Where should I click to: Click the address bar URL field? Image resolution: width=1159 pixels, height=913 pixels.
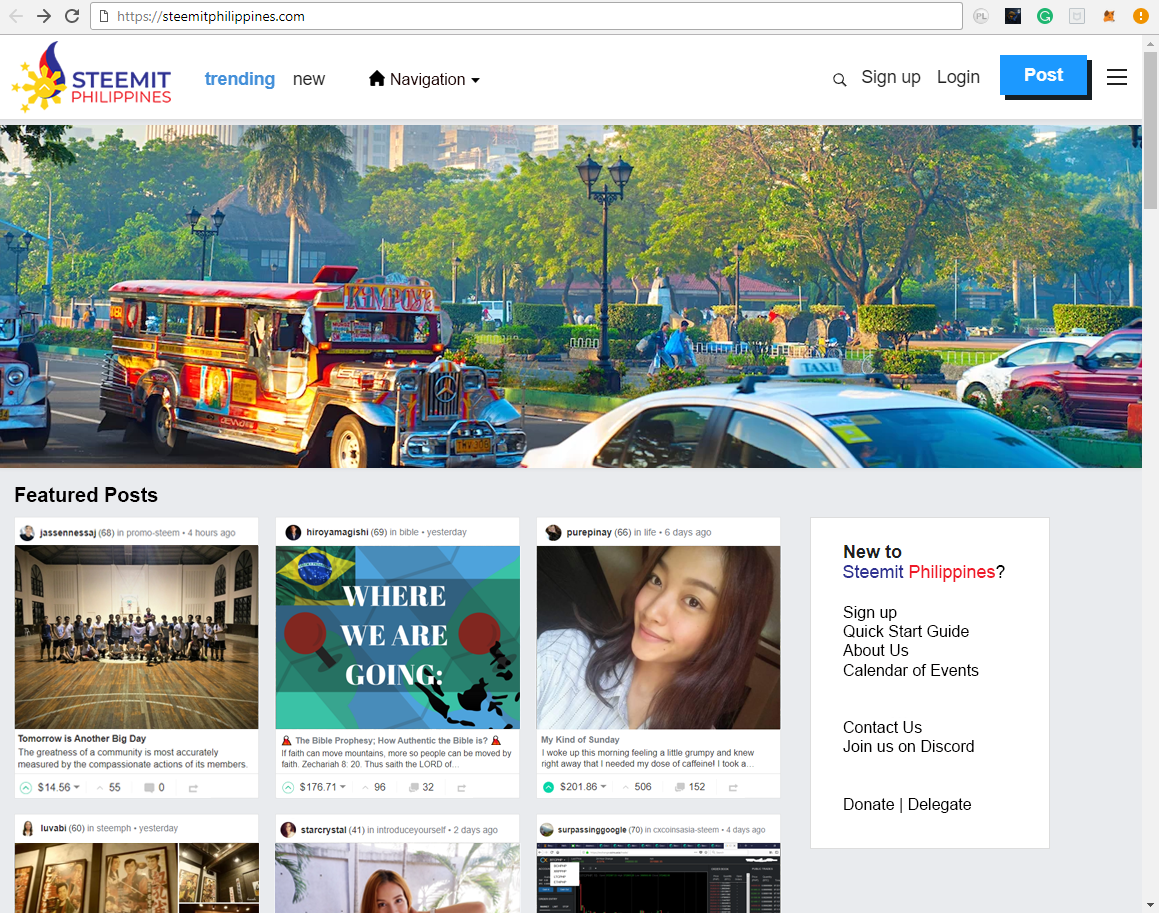pyautogui.click(x=526, y=16)
